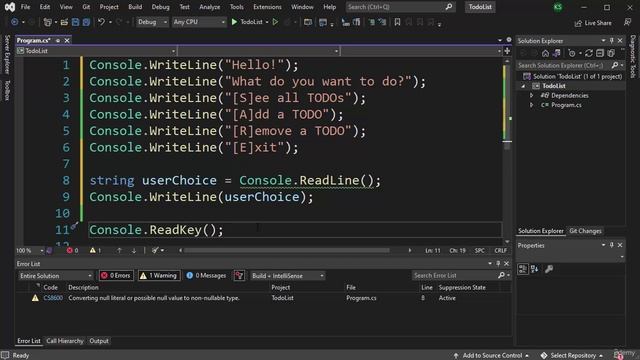Click Select Repository in status bar

point(573,356)
